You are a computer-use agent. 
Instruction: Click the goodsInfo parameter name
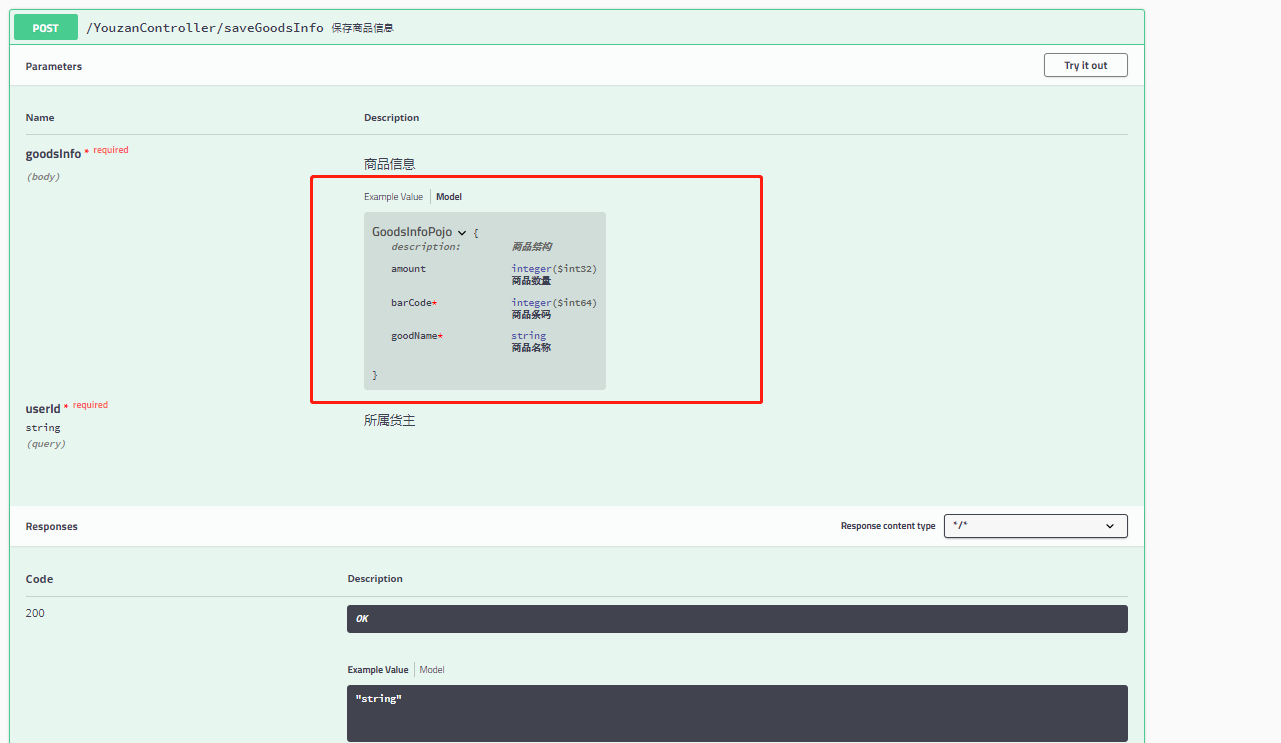[53, 154]
